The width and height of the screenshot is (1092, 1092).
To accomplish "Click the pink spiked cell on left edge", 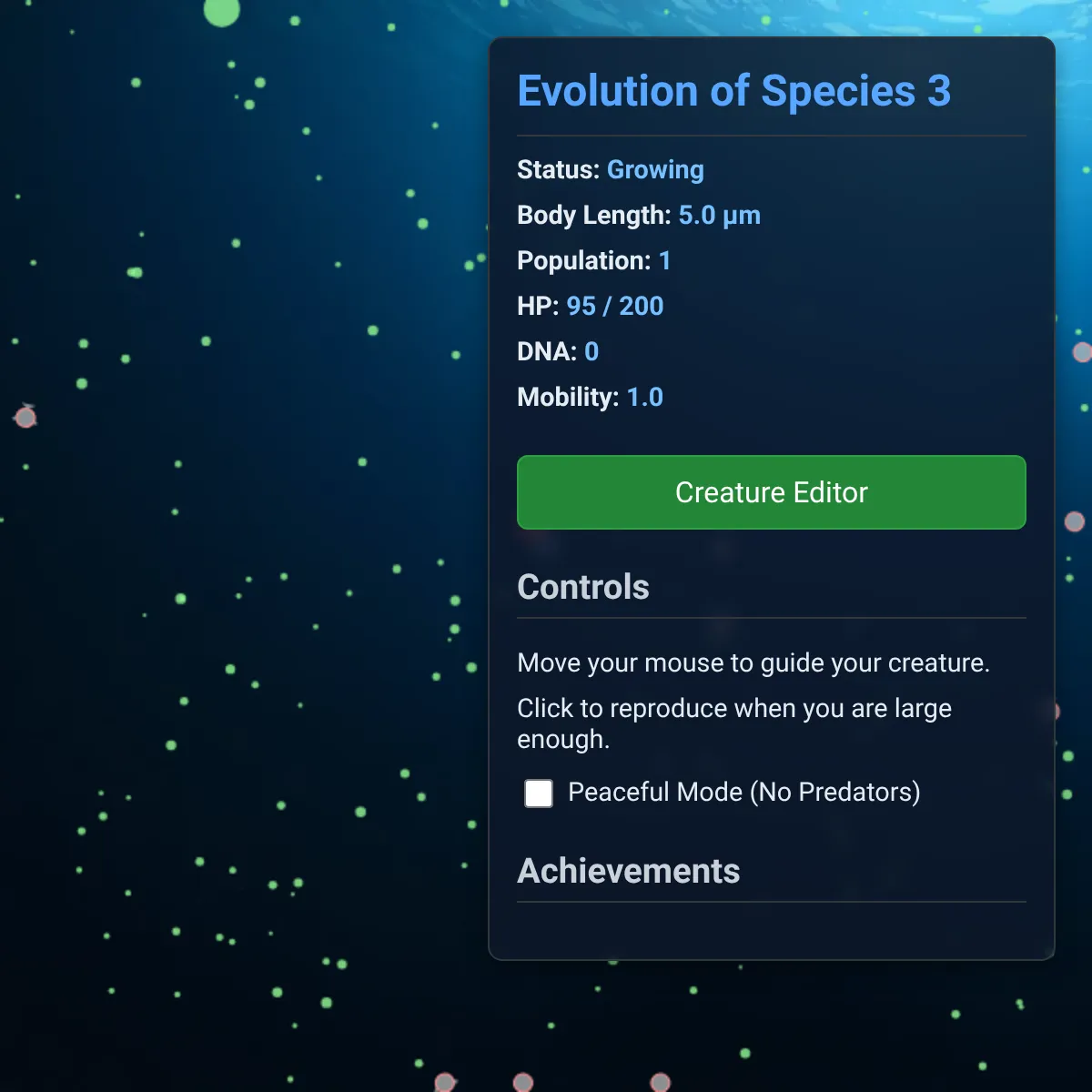I will [x=25, y=417].
